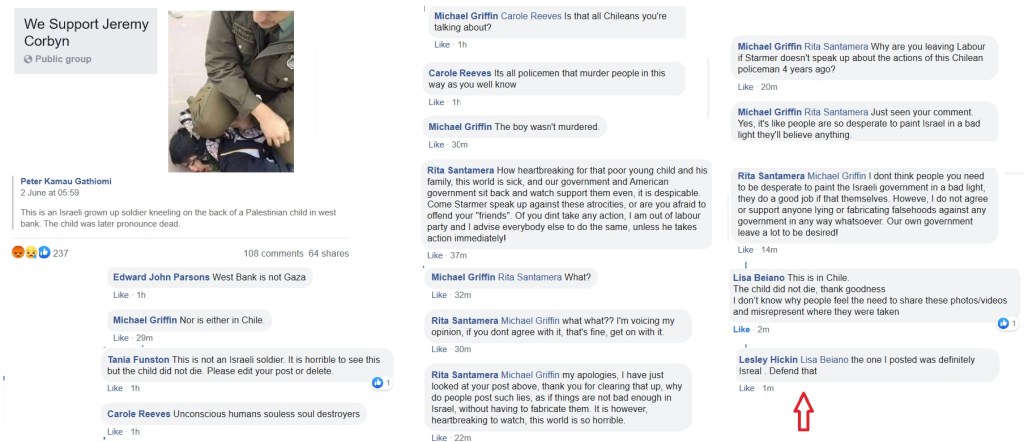This screenshot has width=1024, height=442.
Task: Click the angry reaction emoji under the post
Action: coord(17,252)
